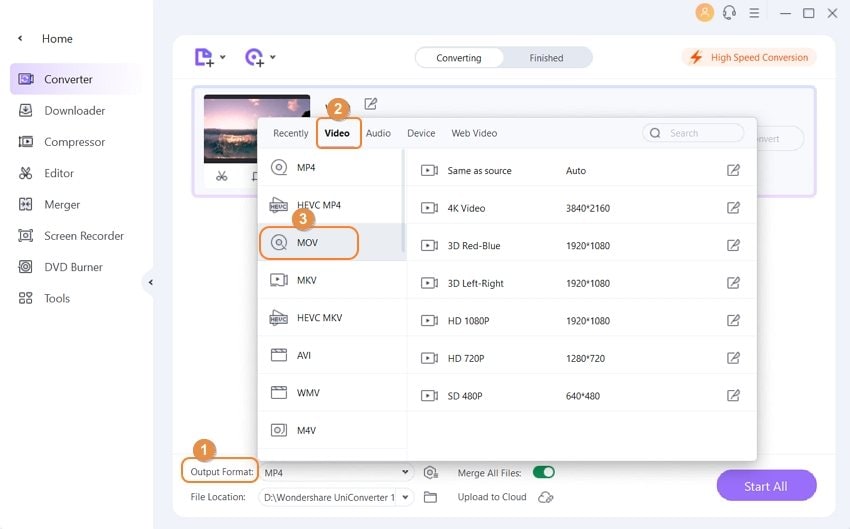The image size is (850, 529).
Task: Click the customer support headset icon
Action: click(729, 12)
